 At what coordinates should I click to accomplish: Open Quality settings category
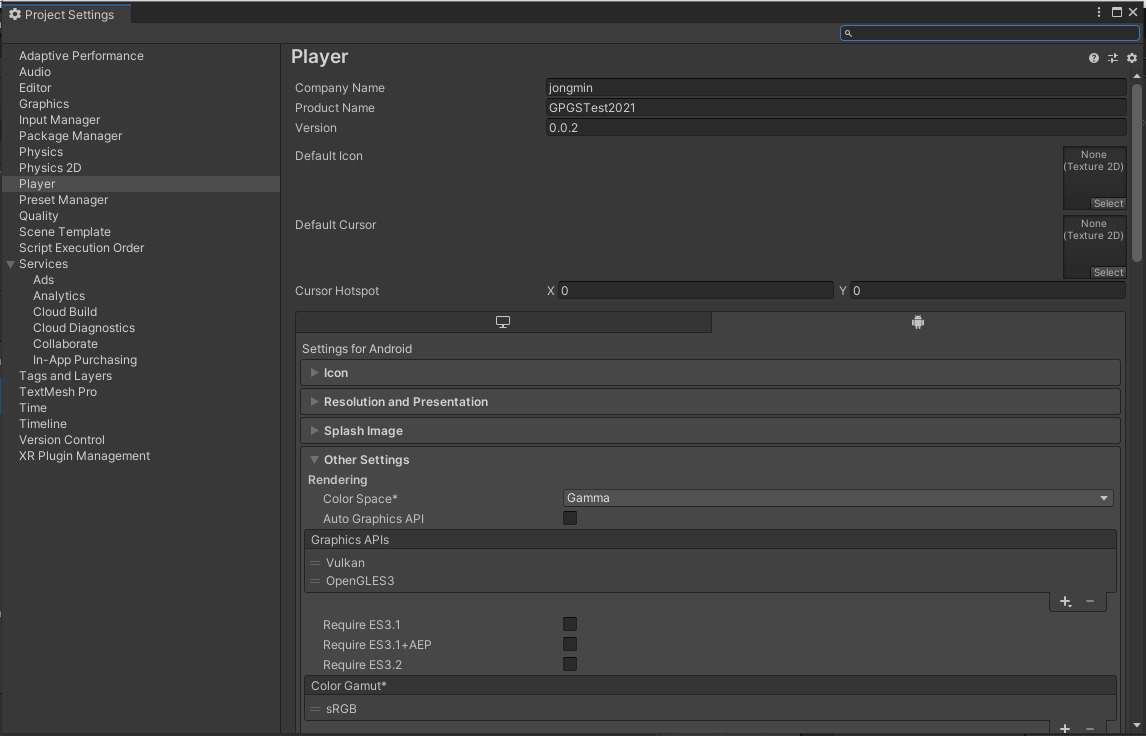tap(39, 216)
